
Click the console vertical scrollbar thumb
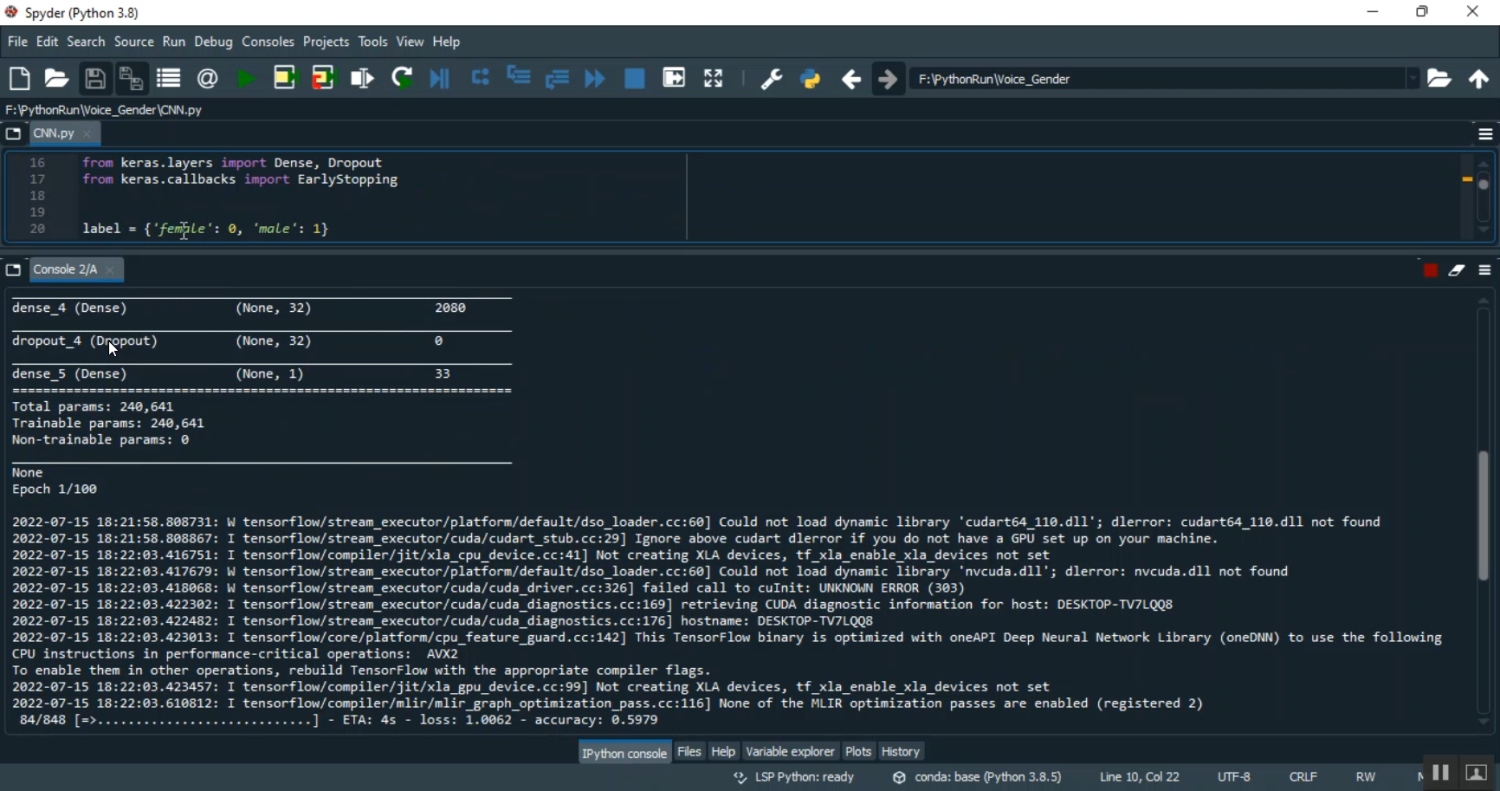click(x=1484, y=515)
